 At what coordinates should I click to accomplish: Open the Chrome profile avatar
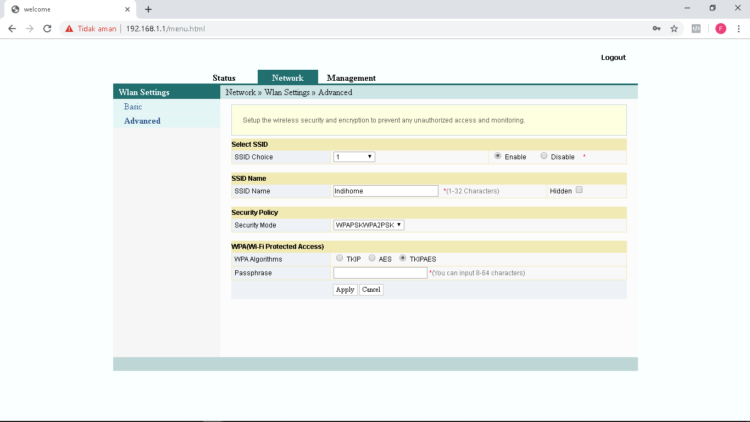pos(720,29)
